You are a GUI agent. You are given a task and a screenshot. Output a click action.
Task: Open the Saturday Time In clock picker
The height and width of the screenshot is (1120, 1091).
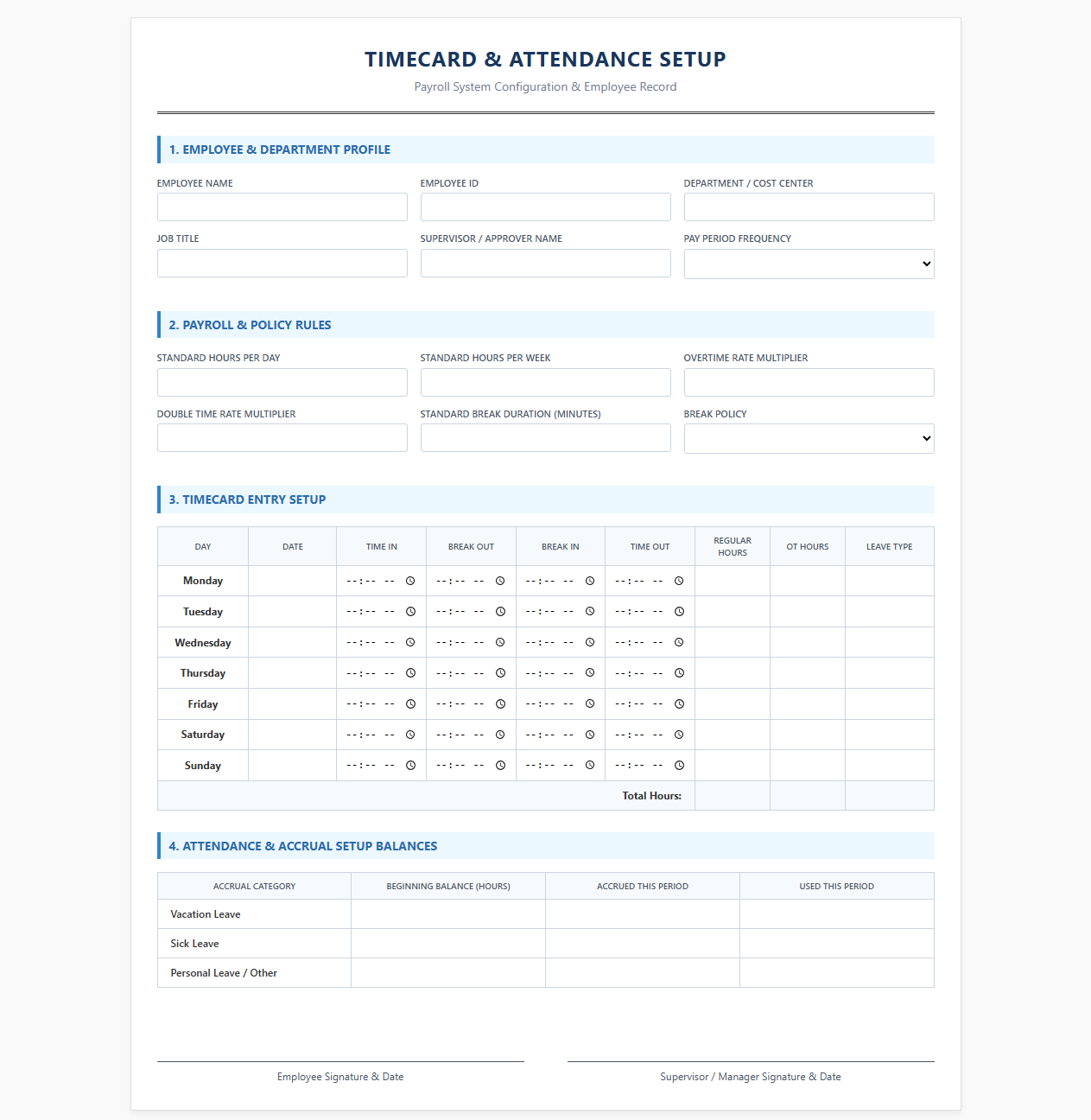pos(410,735)
